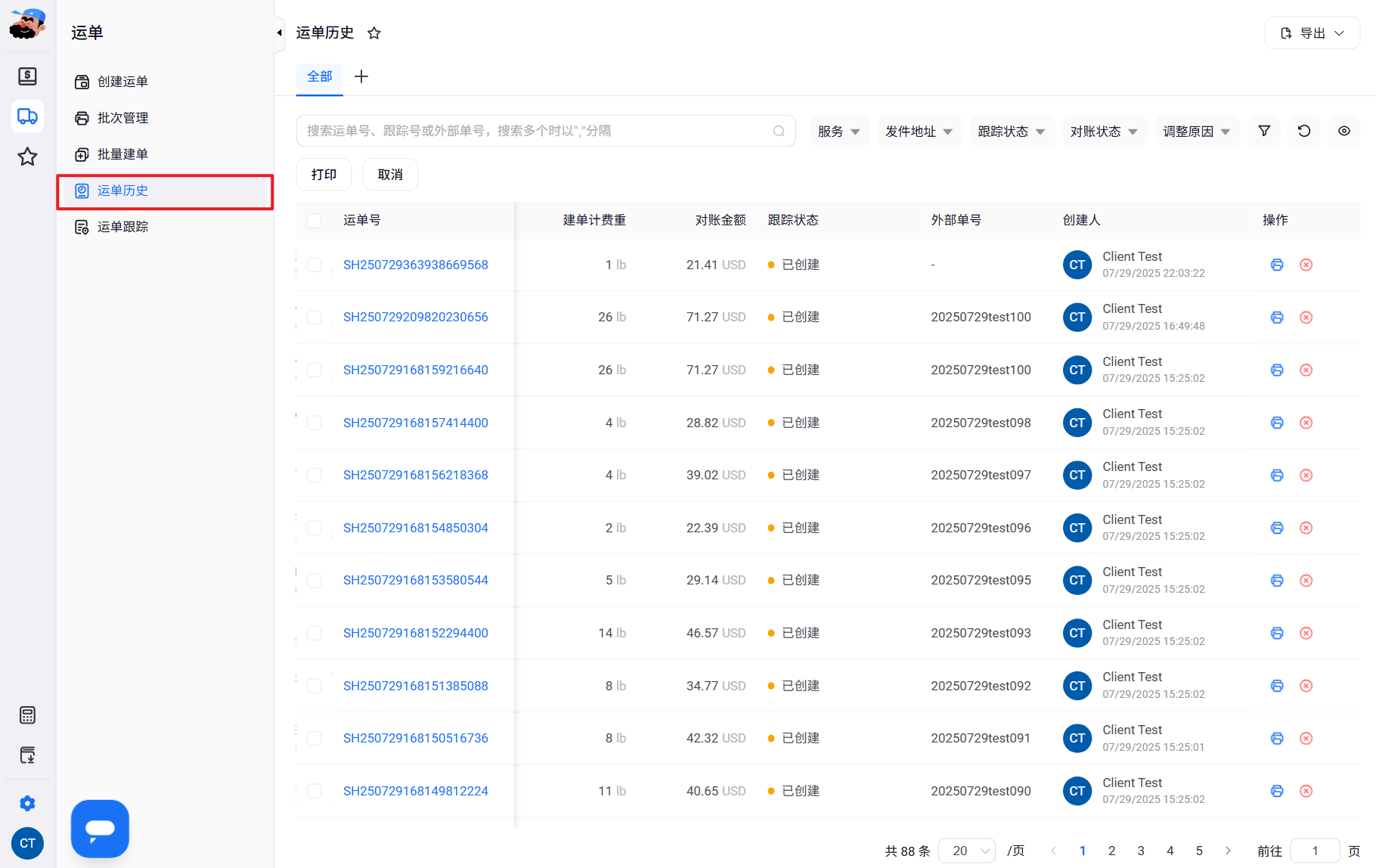1376x868 pixels.
Task: Expand the 调整原因 filter dropdown
Action: [x=1197, y=132]
